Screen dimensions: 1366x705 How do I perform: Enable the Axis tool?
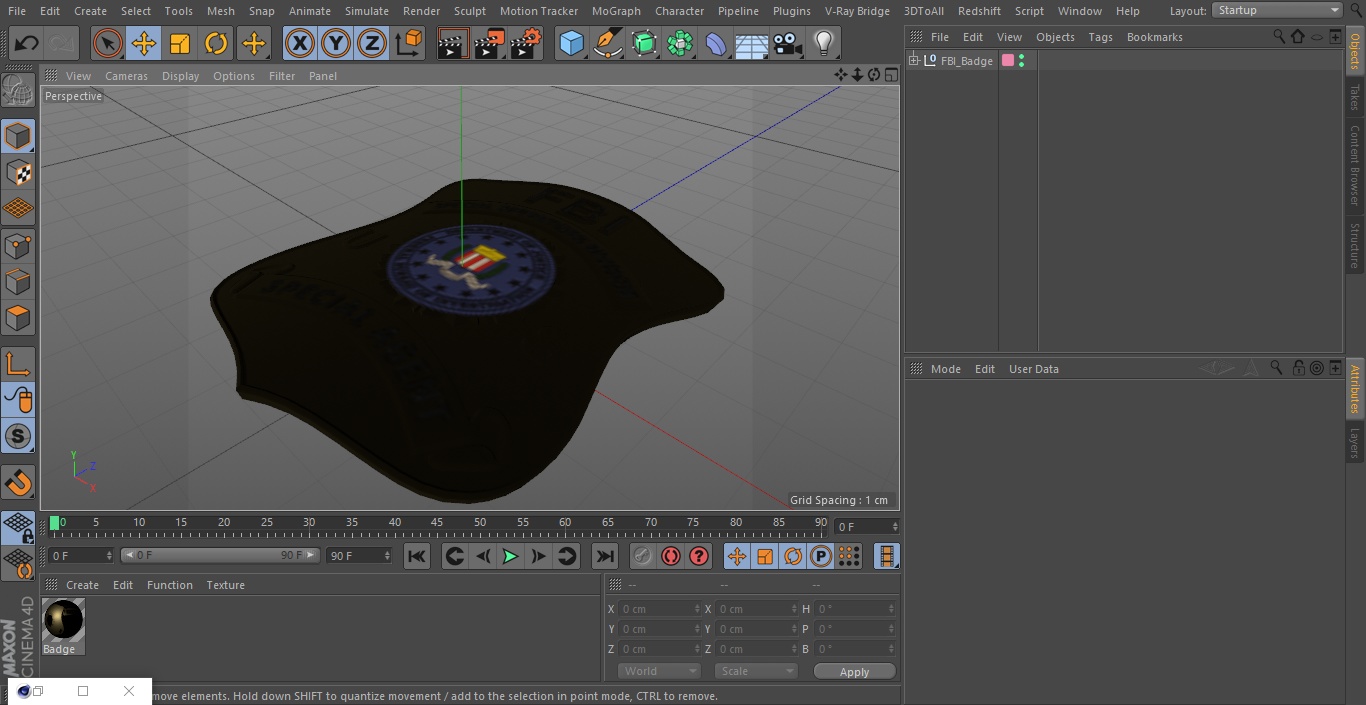point(18,363)
